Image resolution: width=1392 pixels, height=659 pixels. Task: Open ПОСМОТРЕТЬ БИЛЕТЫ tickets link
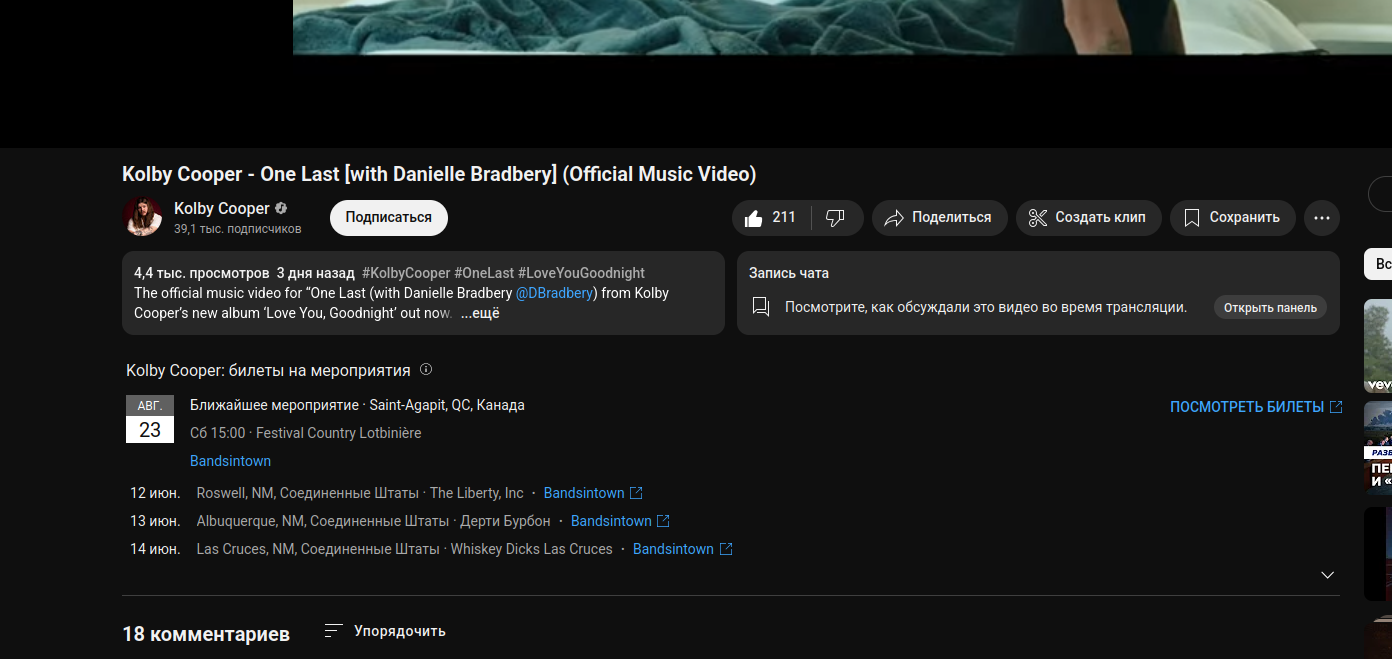pos(1256,407)
